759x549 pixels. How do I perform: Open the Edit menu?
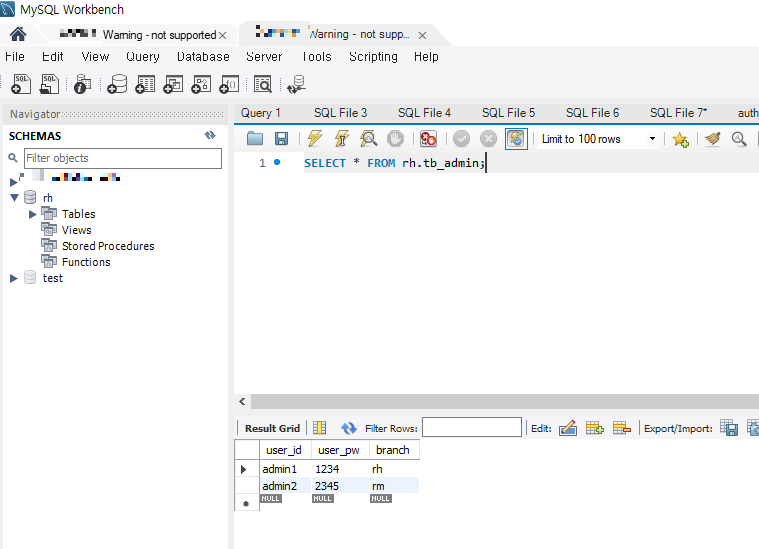52,57
